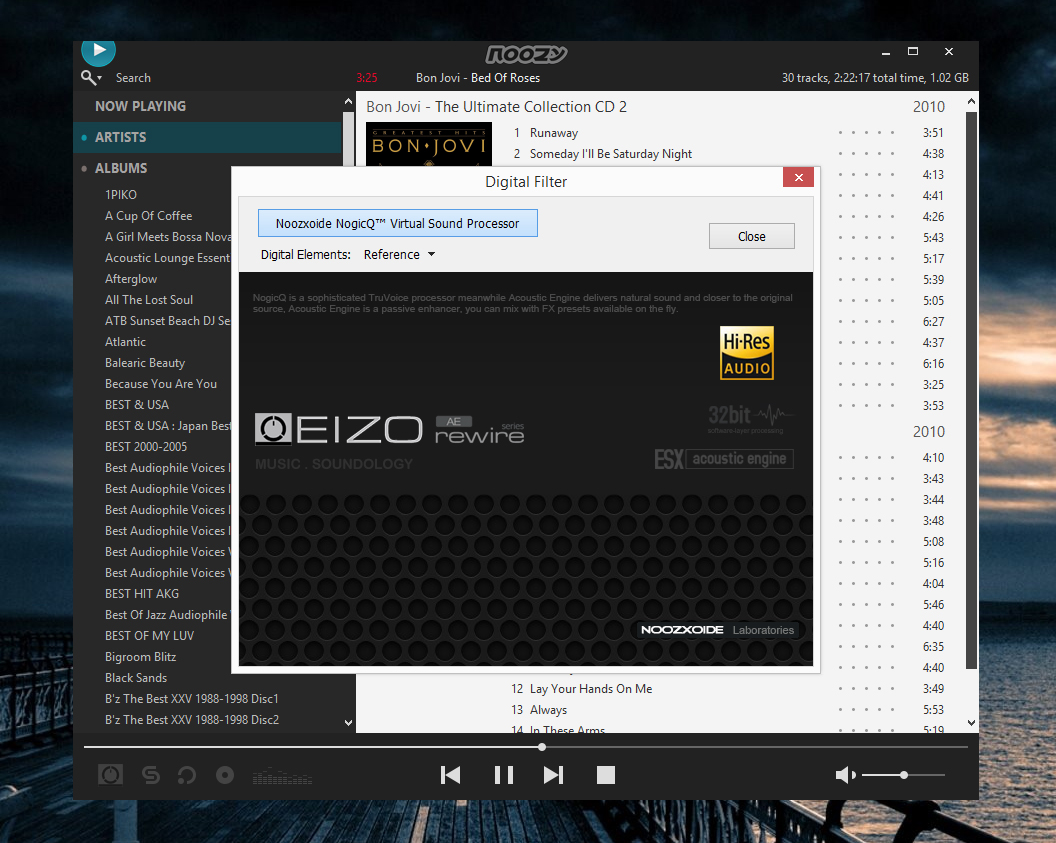Skip to the previous track
Viewport: 1056px width, 843px height.
451,775
